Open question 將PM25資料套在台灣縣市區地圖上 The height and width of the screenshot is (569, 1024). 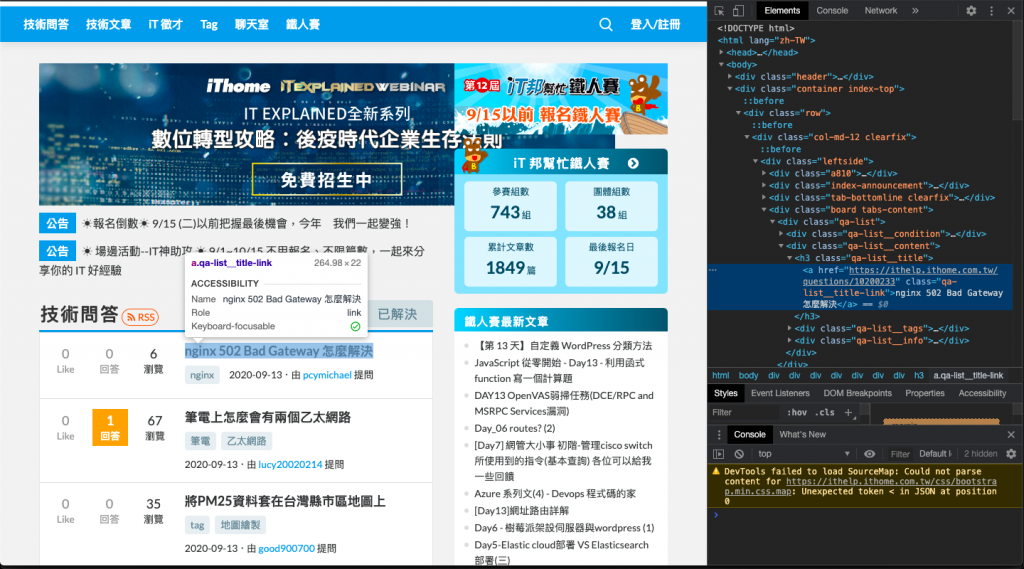click(285, 502)
